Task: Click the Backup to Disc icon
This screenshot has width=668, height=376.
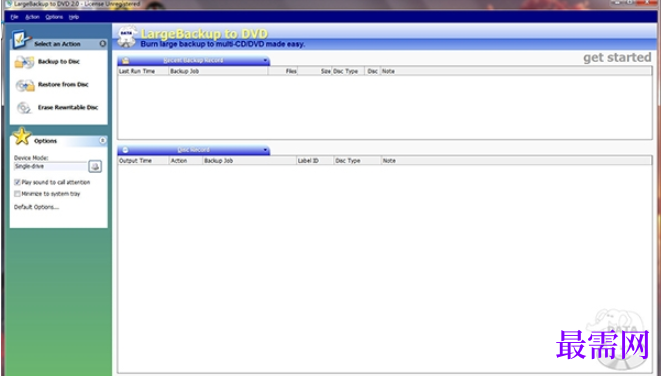Action: coord(24,62)
